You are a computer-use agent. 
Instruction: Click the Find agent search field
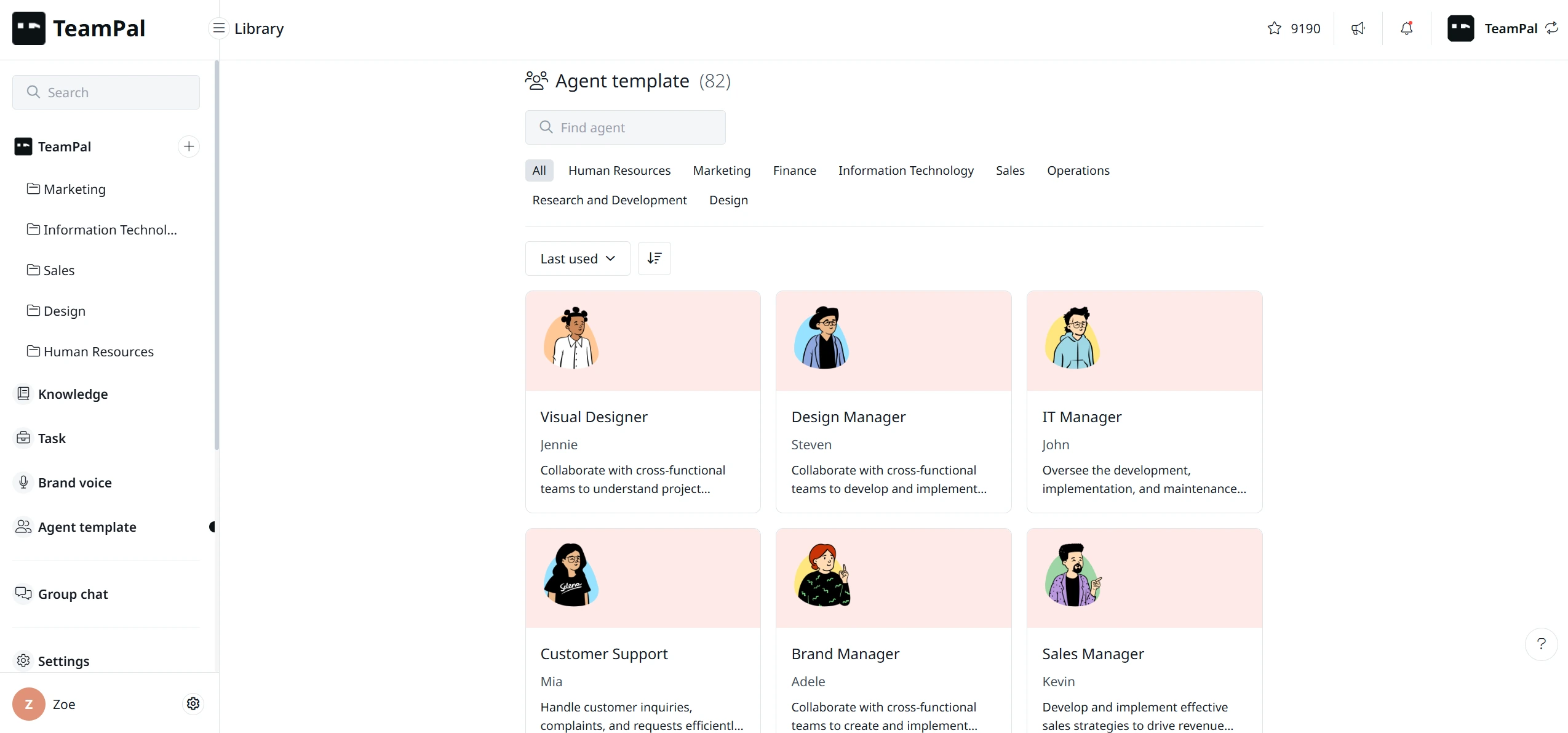point(625,127)
